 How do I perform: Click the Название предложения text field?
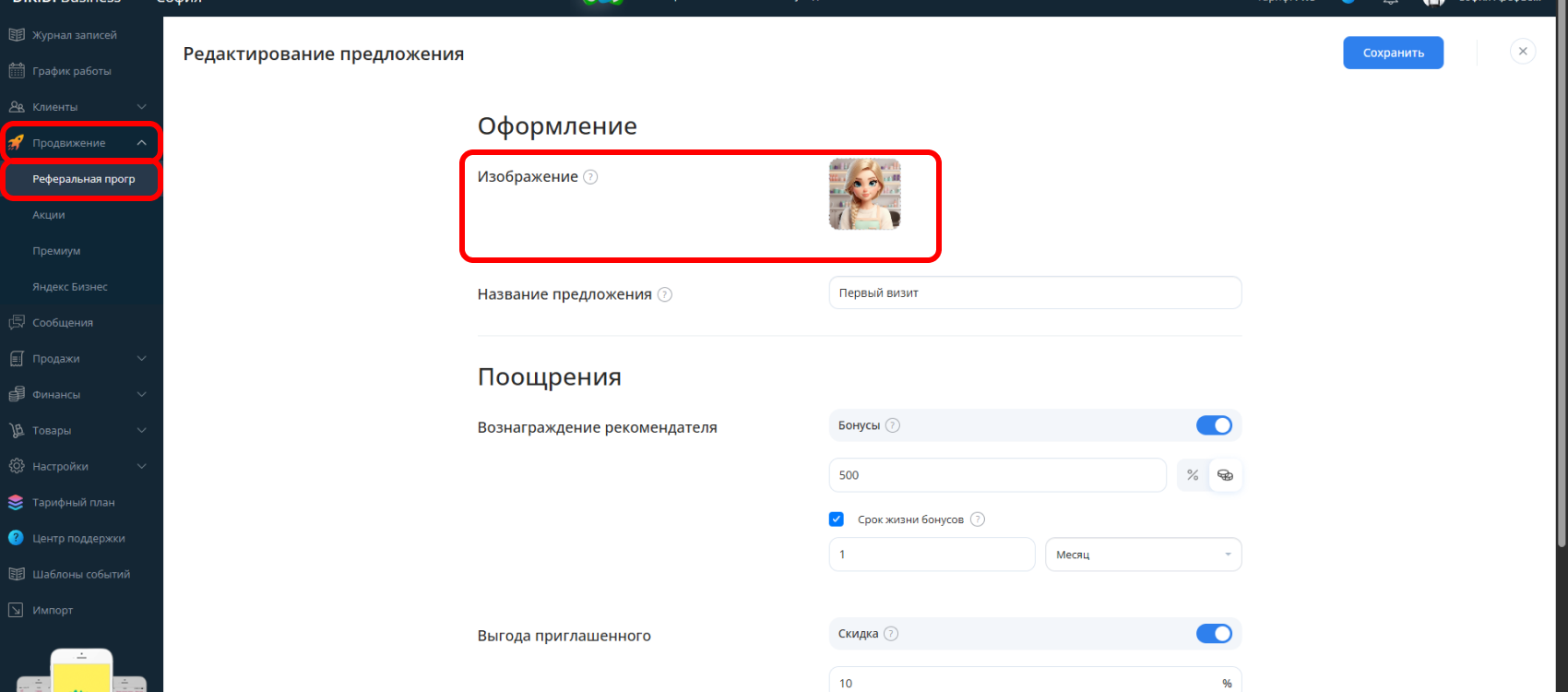(x=1035, y=293)
